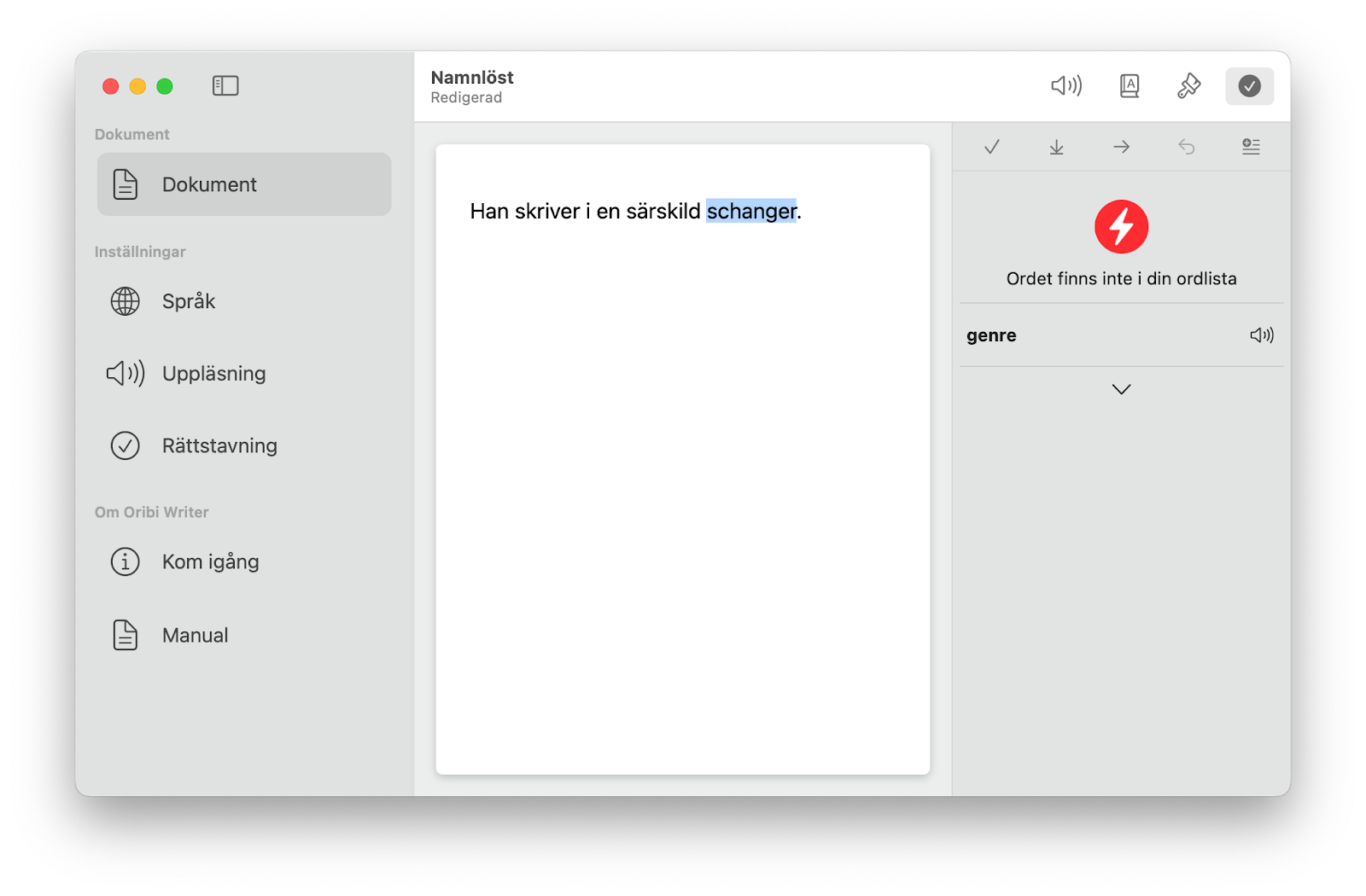Click the word särskild in the document
The width and height of the screenshot is (1366, 896).
[x=663, y=212]
